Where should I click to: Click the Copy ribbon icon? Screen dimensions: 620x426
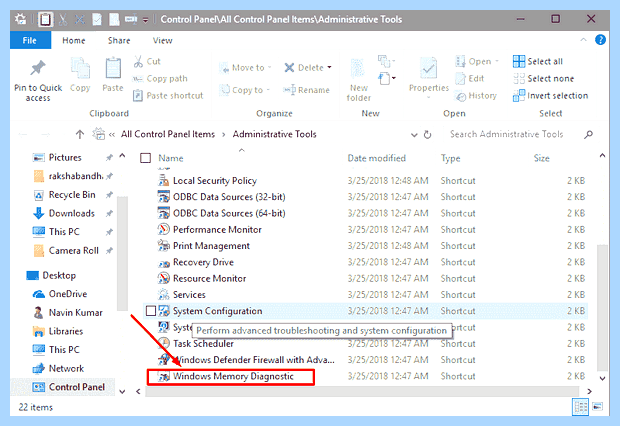point(80,68)
